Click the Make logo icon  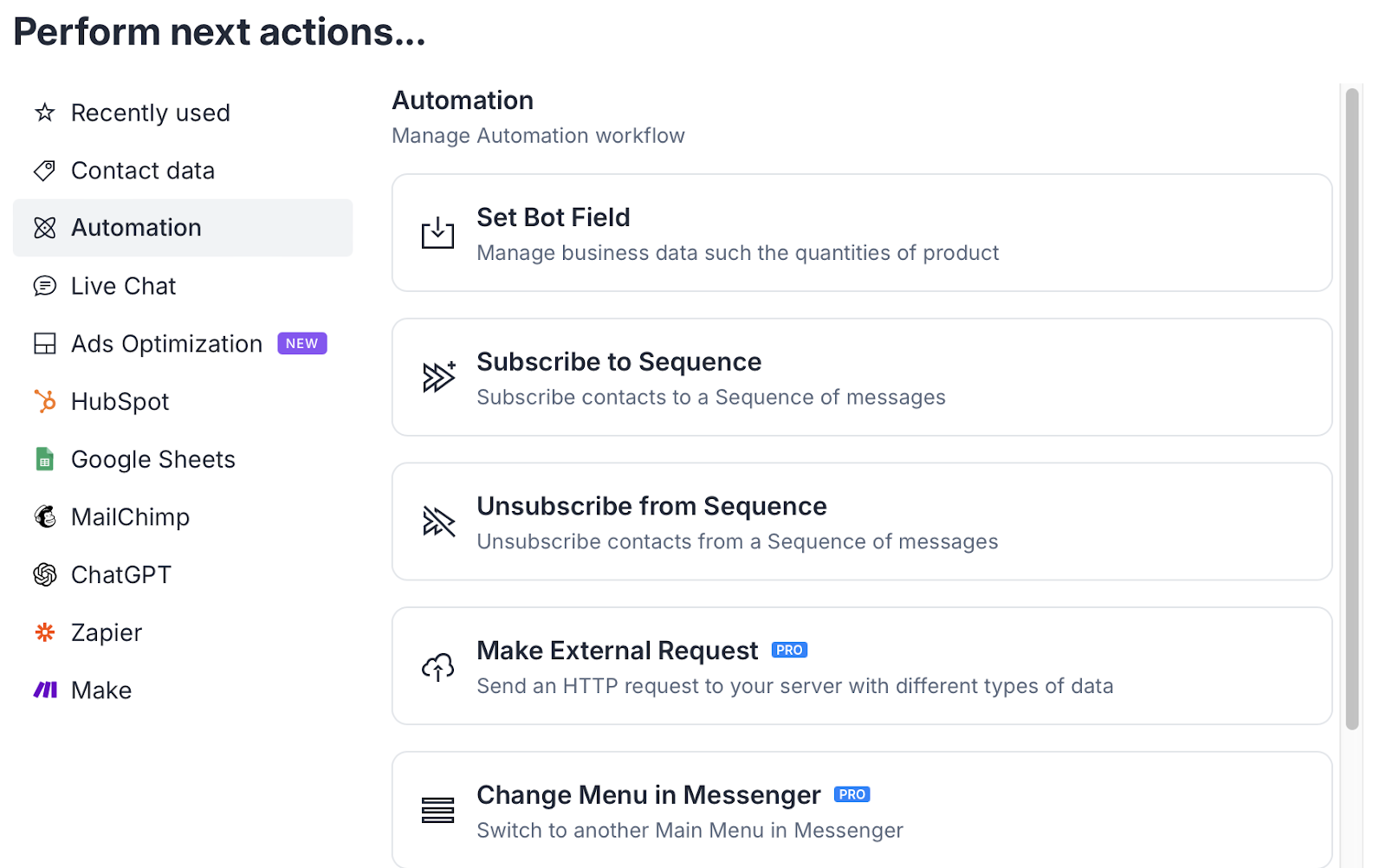point(45,690)
